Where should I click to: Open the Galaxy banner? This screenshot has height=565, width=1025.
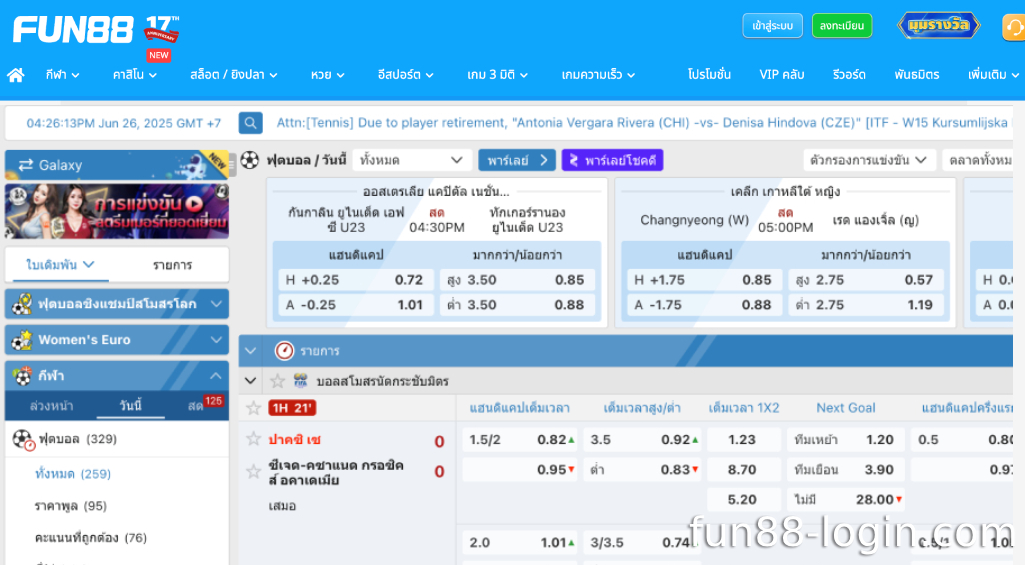point(117,165)
